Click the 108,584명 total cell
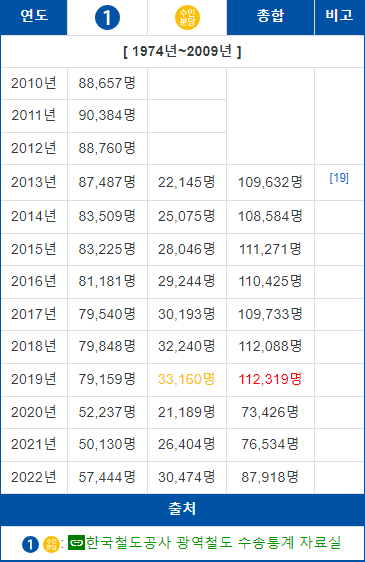Viewport: 365px width, 562px height. click(270, 216)
